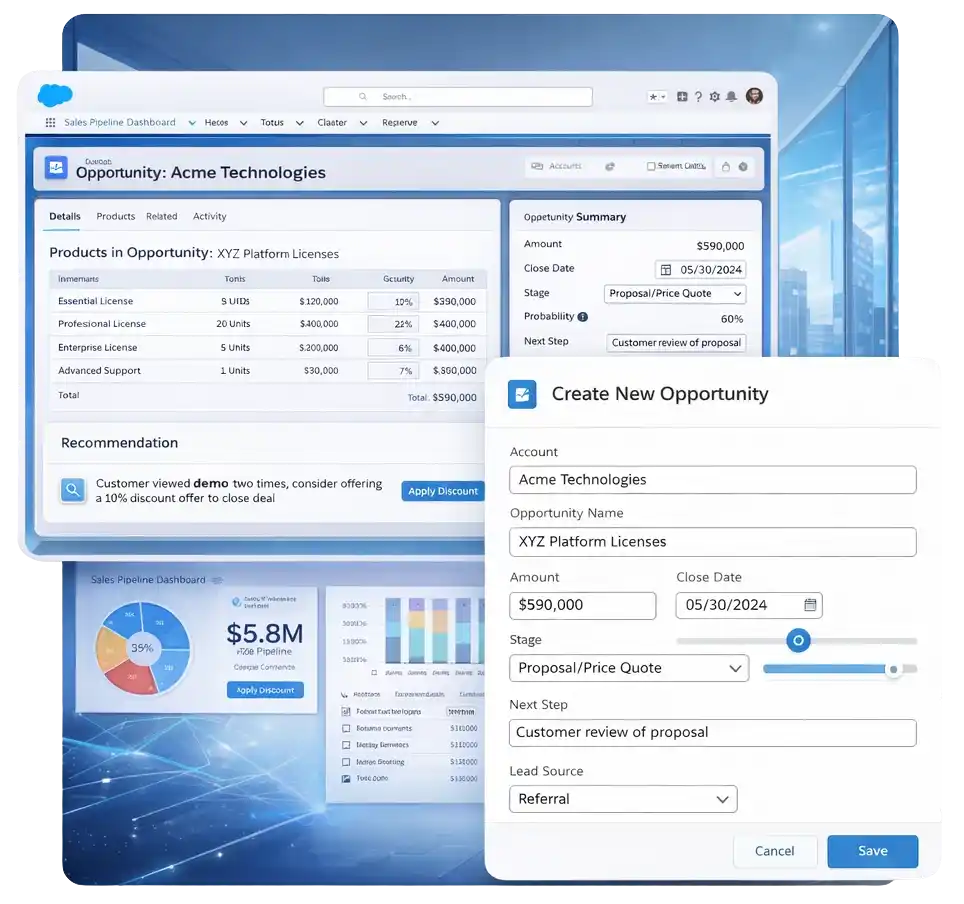Open the Setup gear icon
The image size is (964, 904).
coord(714,97)
